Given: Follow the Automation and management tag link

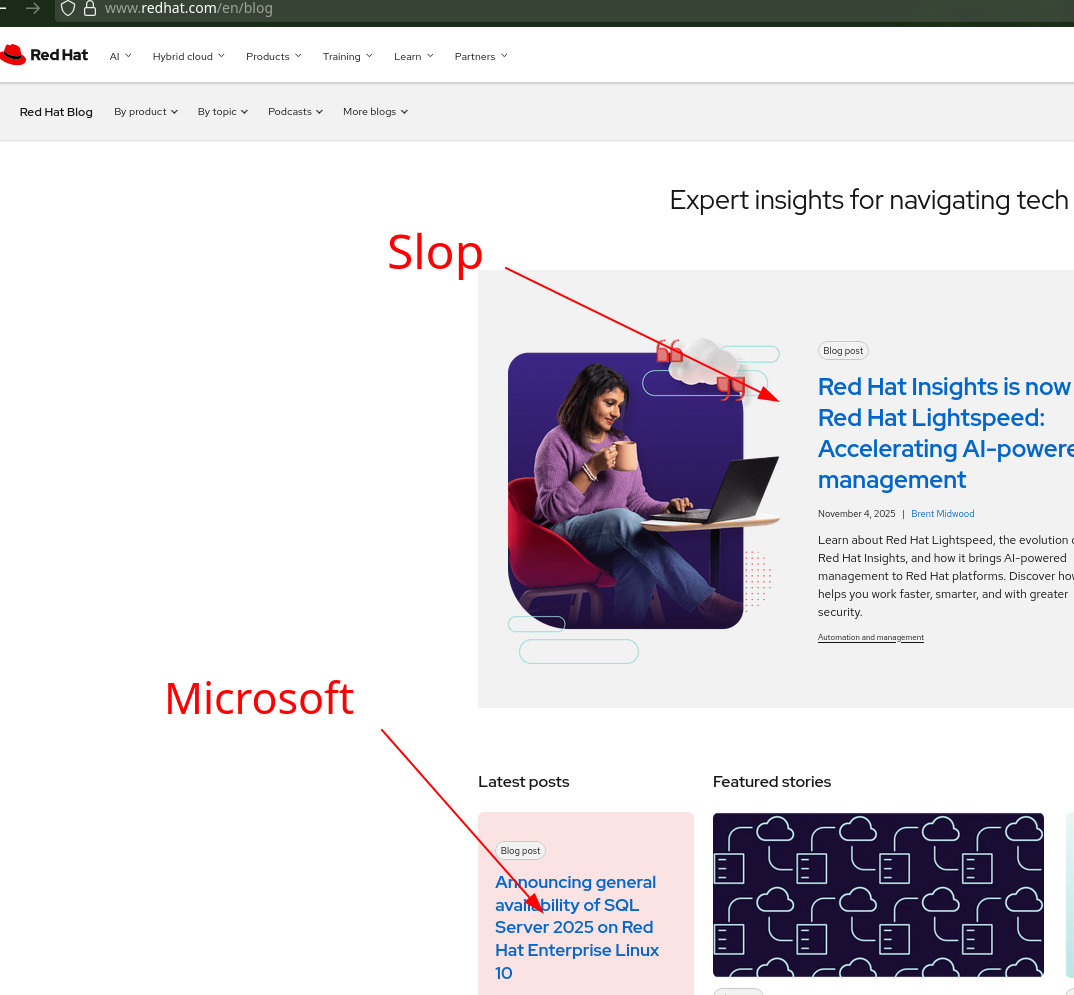Looking at the screenshot, I should point(870,638).
